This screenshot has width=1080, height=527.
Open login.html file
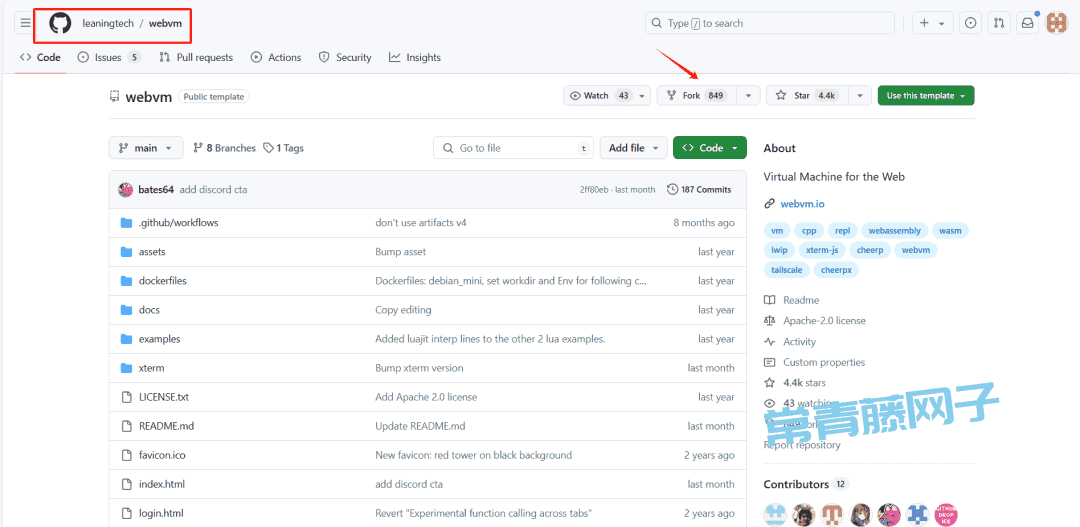(x=160, y=513)
